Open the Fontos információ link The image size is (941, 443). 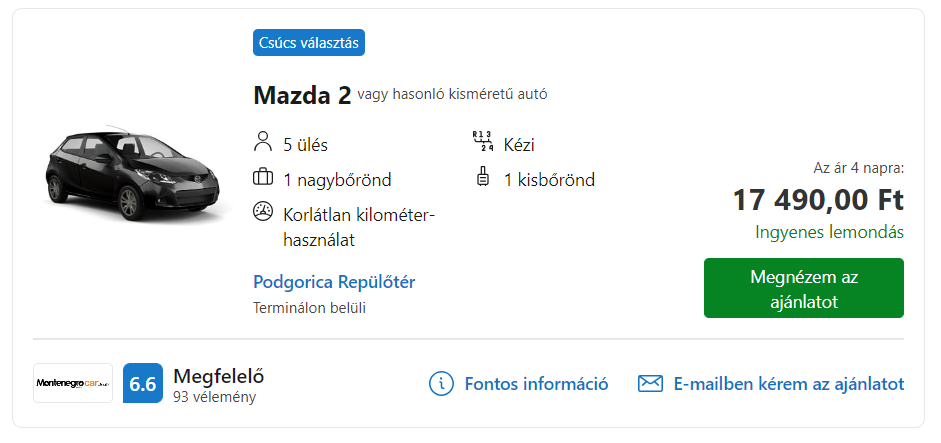click(x=537, y=384)
